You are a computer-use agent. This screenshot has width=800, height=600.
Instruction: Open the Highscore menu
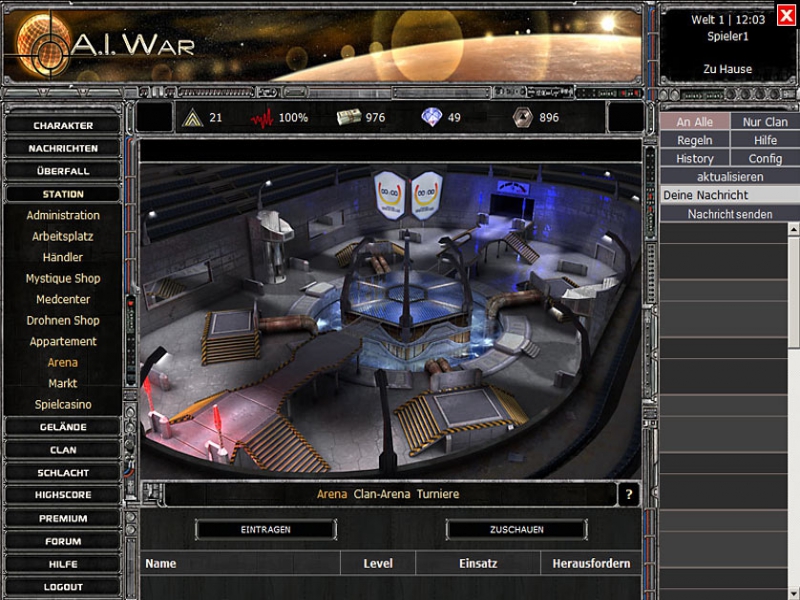click(63, 495)
